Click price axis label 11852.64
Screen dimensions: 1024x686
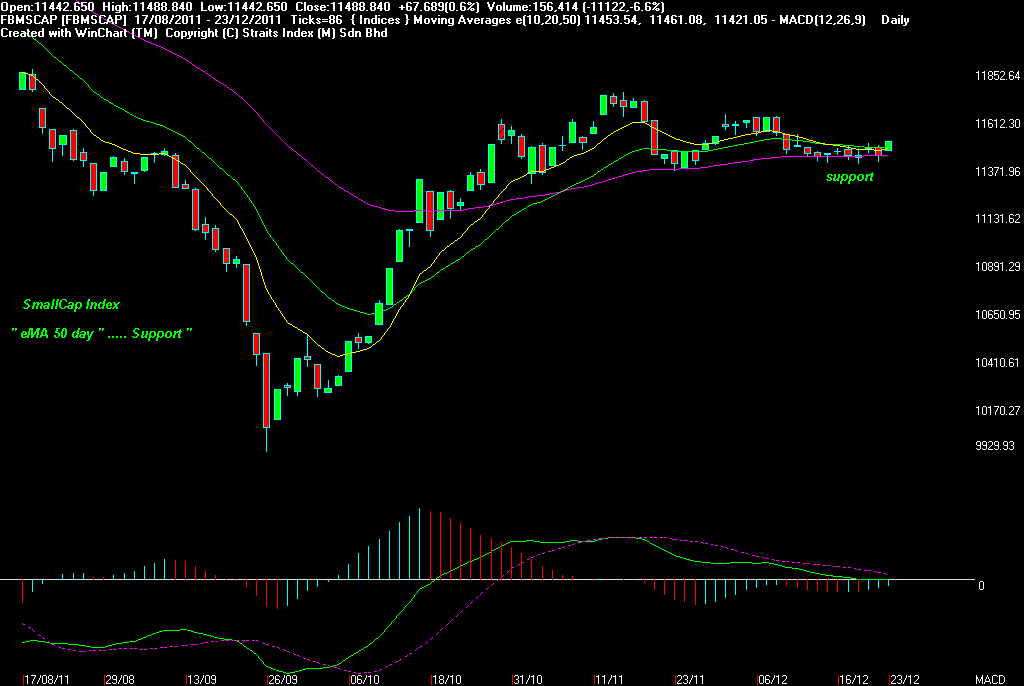coord(997,76)
